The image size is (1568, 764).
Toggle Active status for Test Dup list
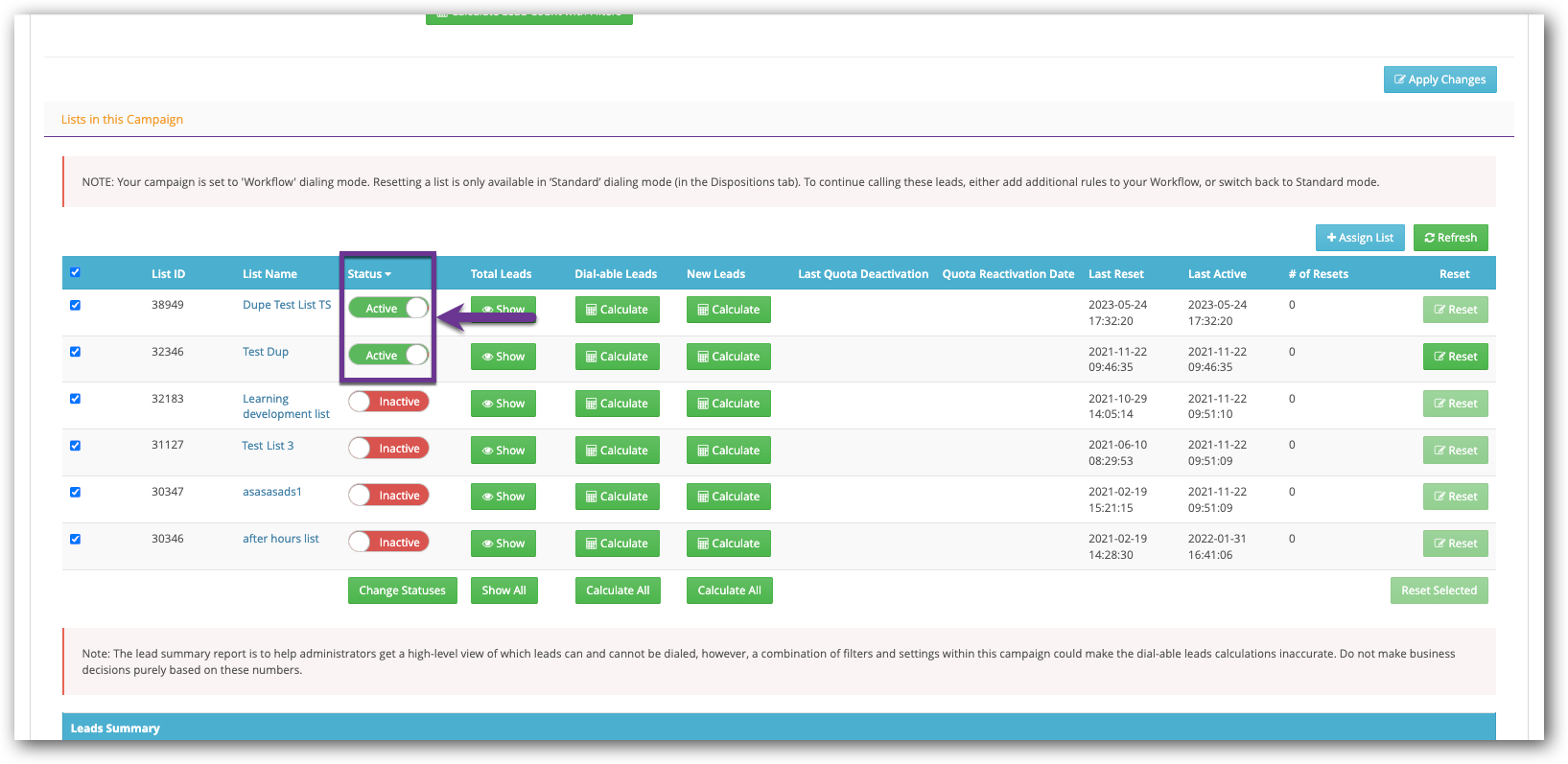pos(388,356)
